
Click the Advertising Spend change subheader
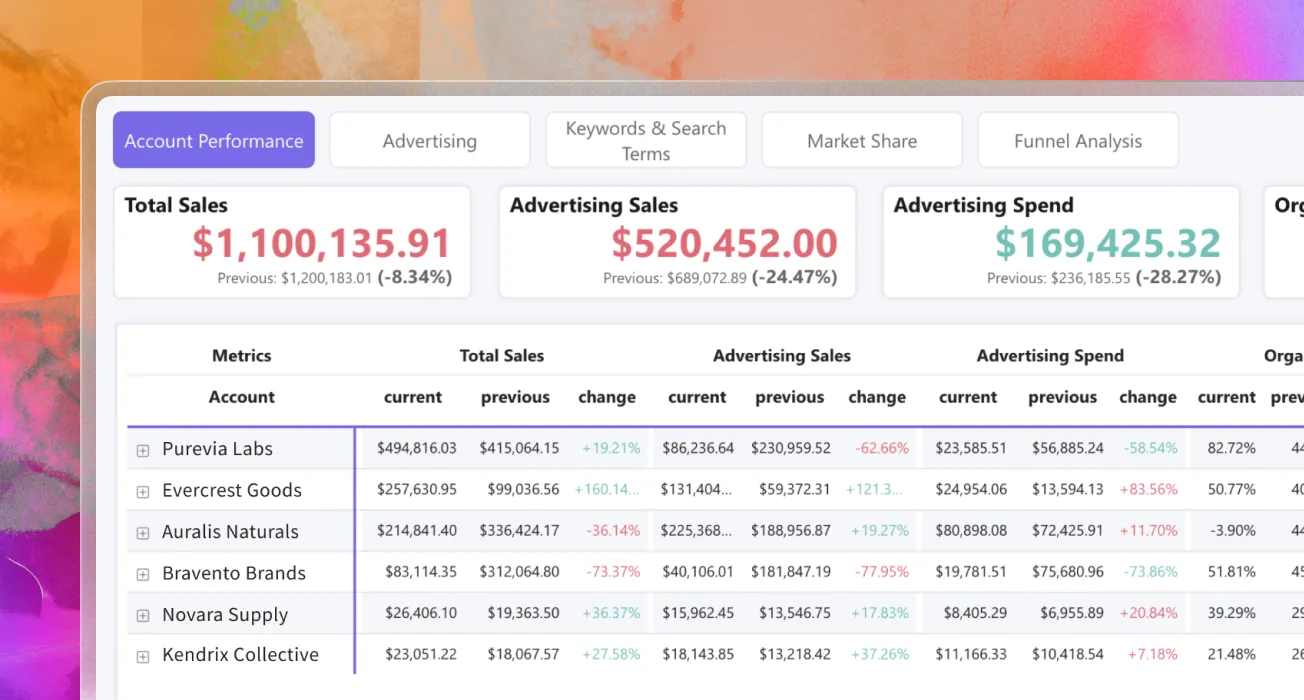(x=1148, y=397)
